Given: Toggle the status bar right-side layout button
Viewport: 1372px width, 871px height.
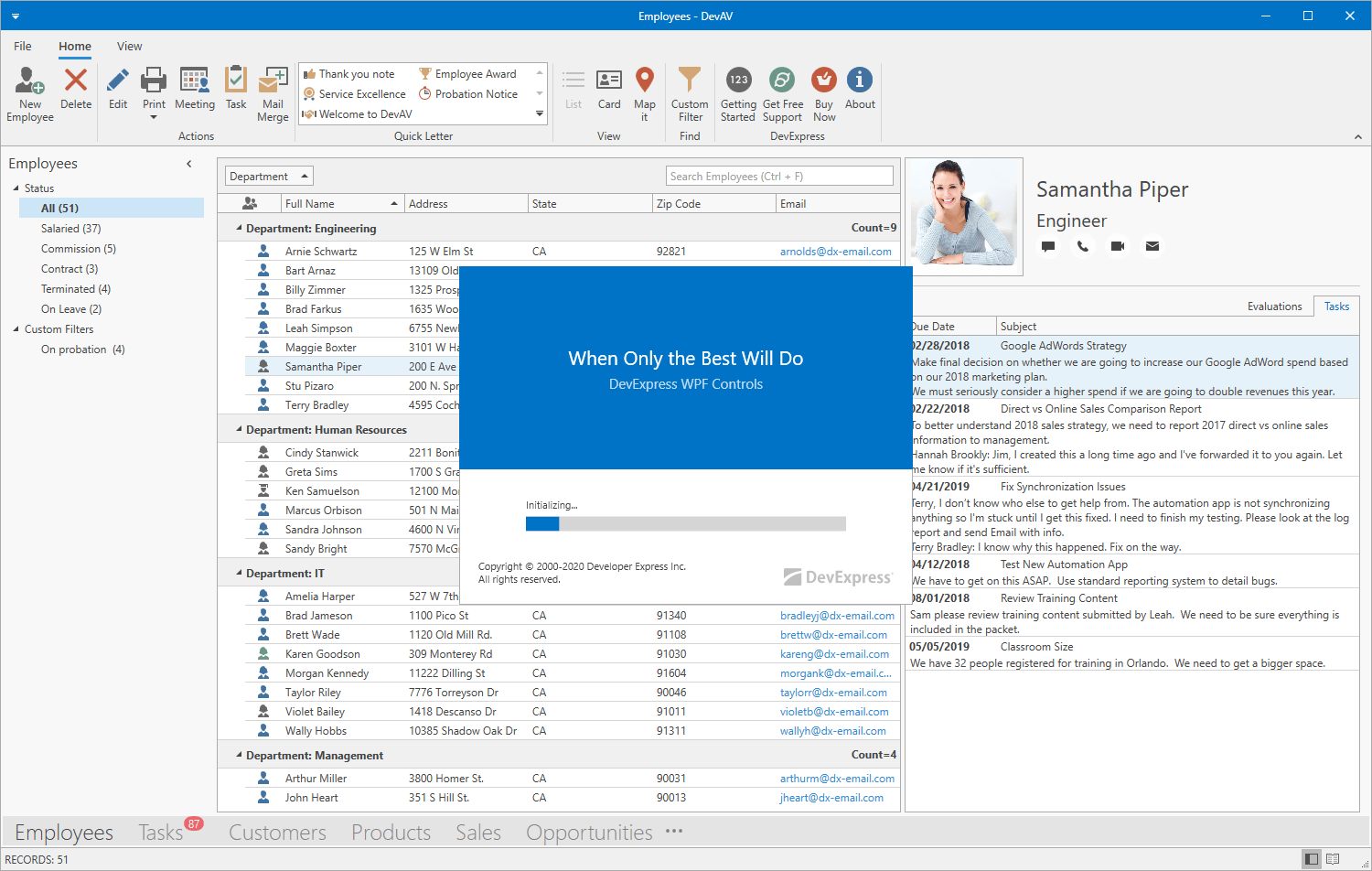Looking at the screenshot, I should (x=1312, y=859).
